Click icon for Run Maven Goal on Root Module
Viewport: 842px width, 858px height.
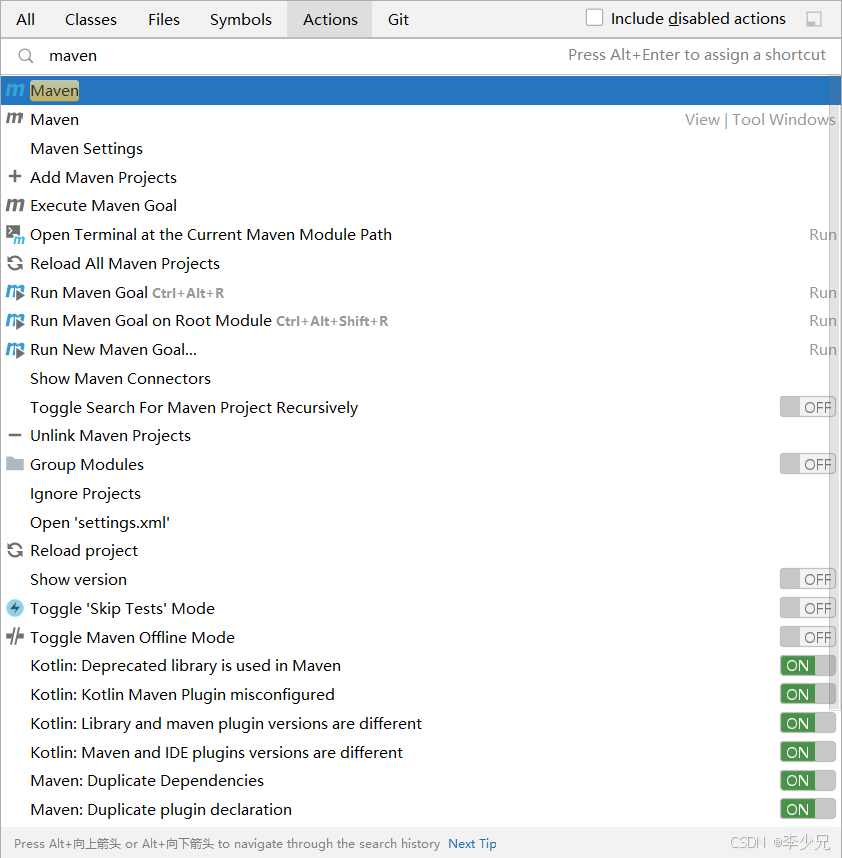[x=15, y=321]
